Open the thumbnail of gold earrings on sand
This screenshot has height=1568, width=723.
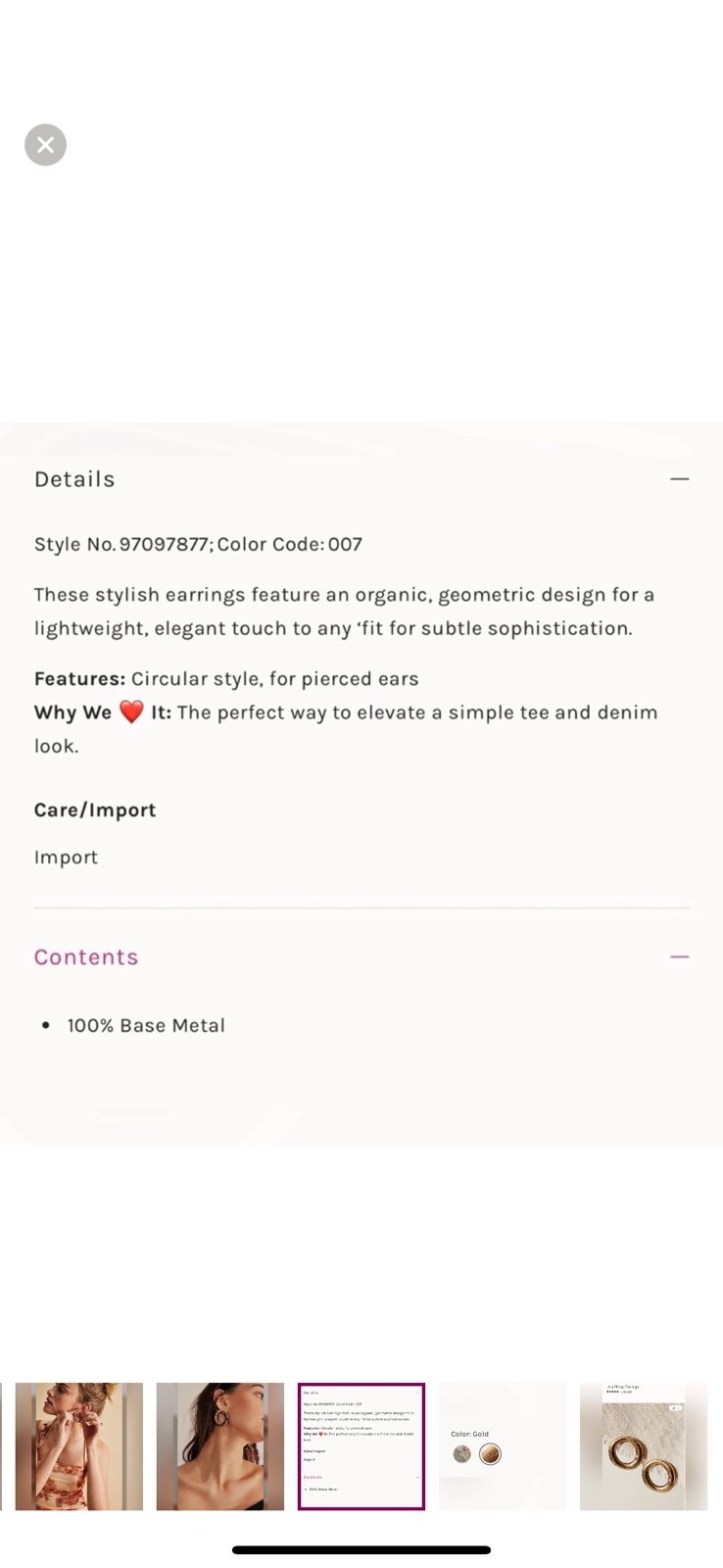[644, 1446]
